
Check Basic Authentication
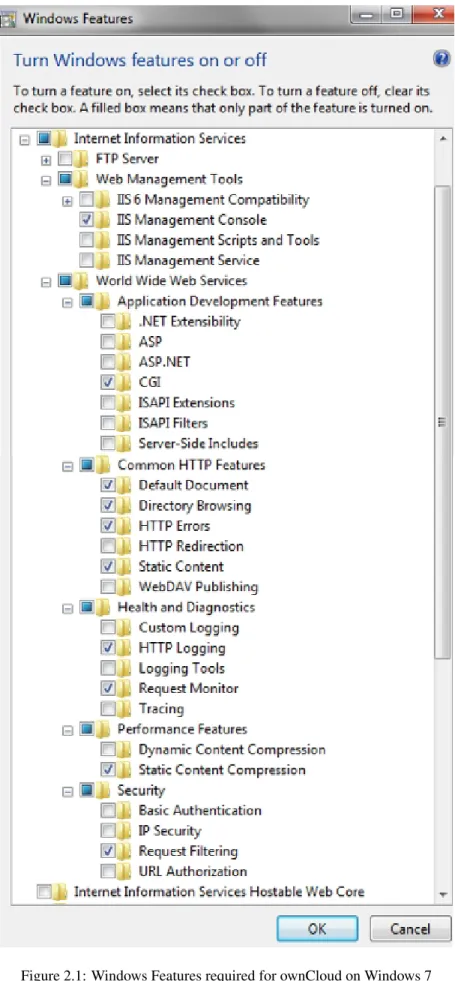[x=108, y=810]
